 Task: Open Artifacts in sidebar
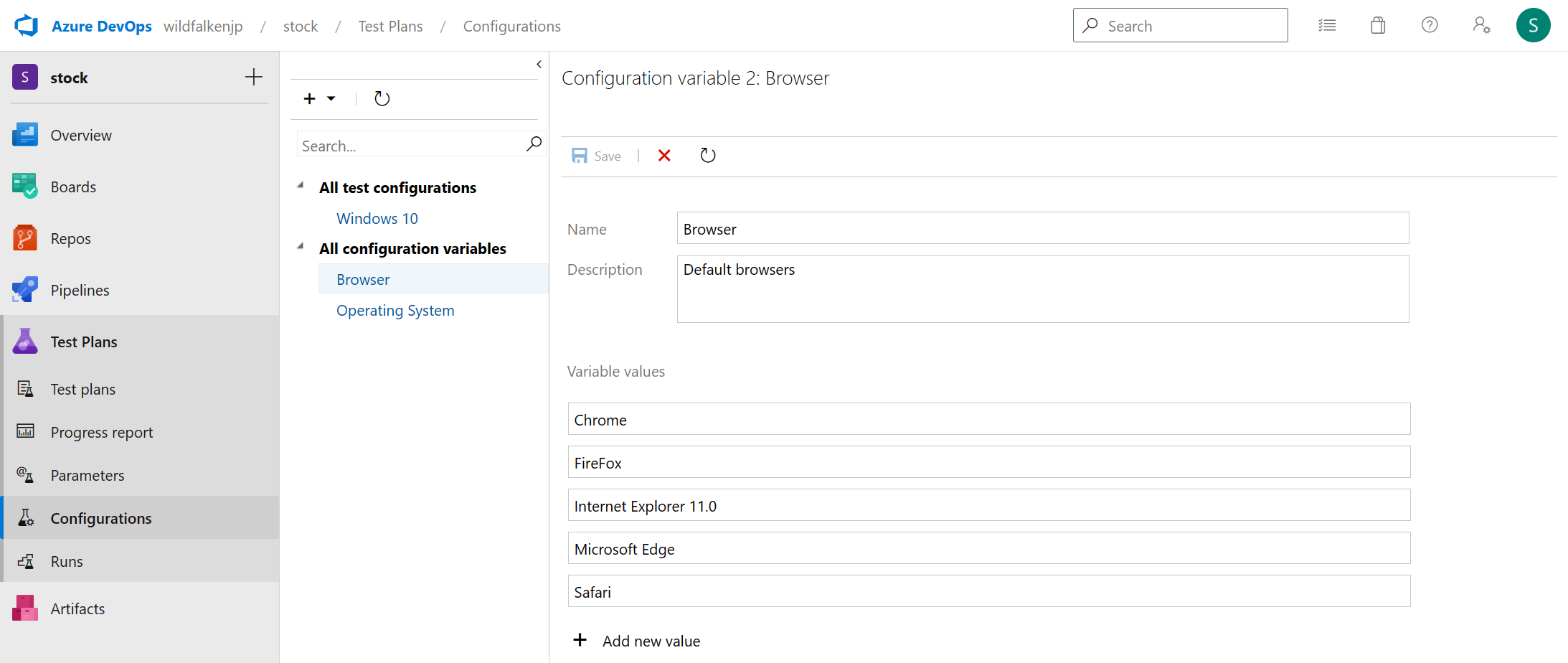click(x=140, y=608)
